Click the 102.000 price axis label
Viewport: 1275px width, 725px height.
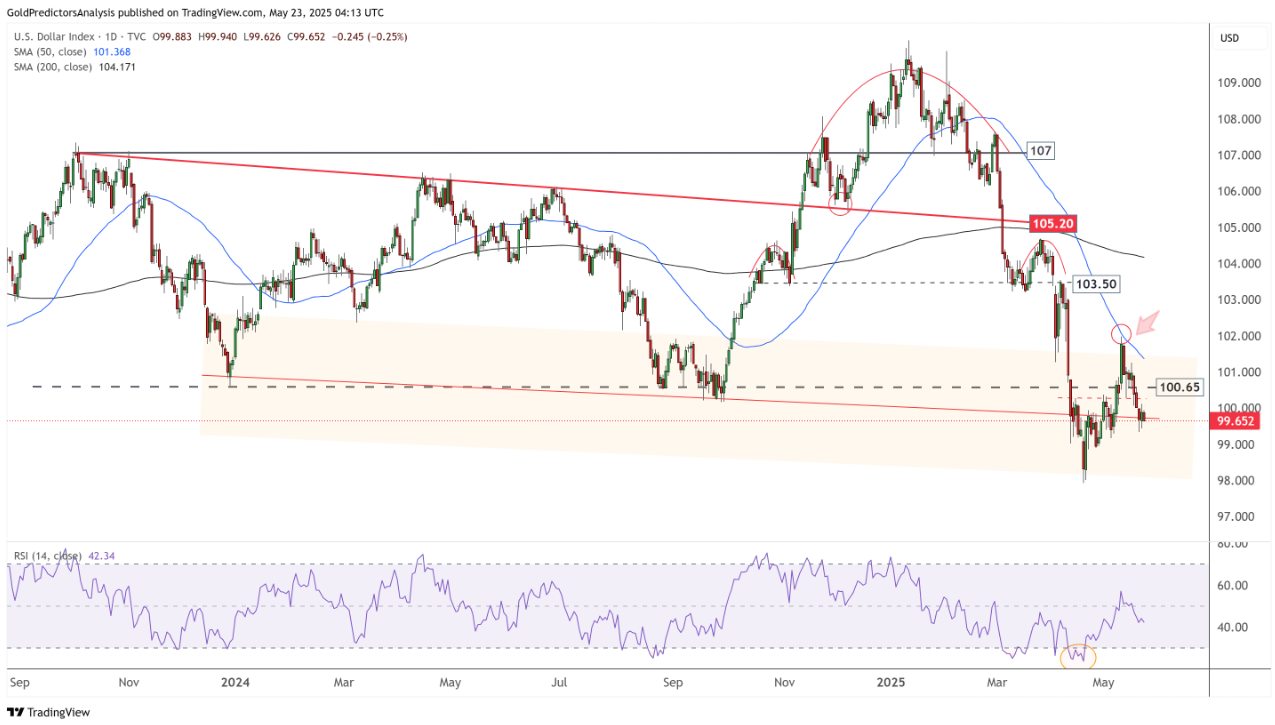(x=1238, y=336)
